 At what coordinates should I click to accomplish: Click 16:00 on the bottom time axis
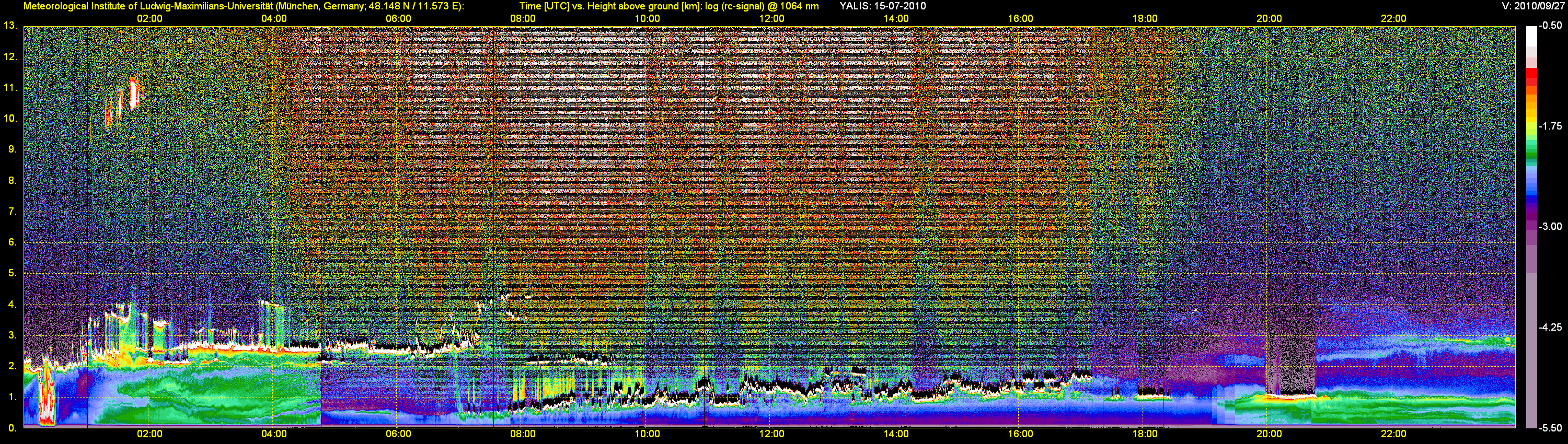[1020, 434]
